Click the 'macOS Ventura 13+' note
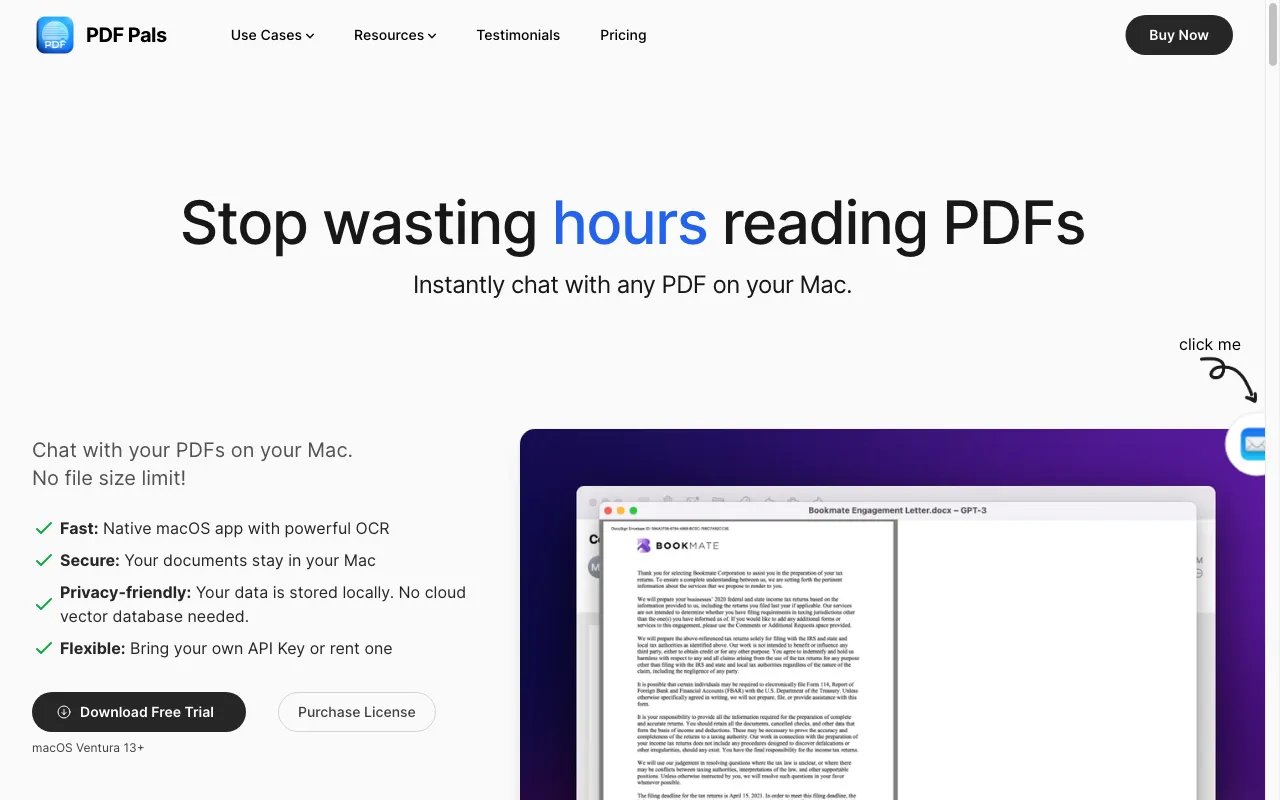Screen dimensions: 1280x800 pyautogui.click(x=88, y=748)
